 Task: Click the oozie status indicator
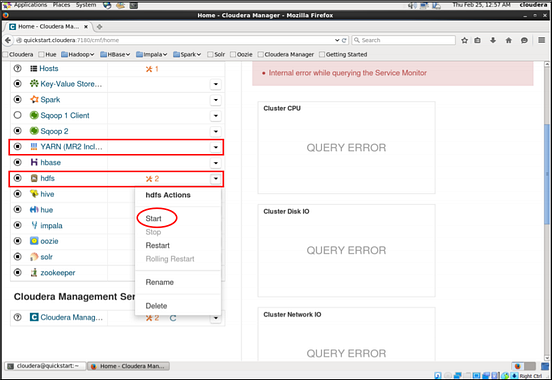click(17, 241)
